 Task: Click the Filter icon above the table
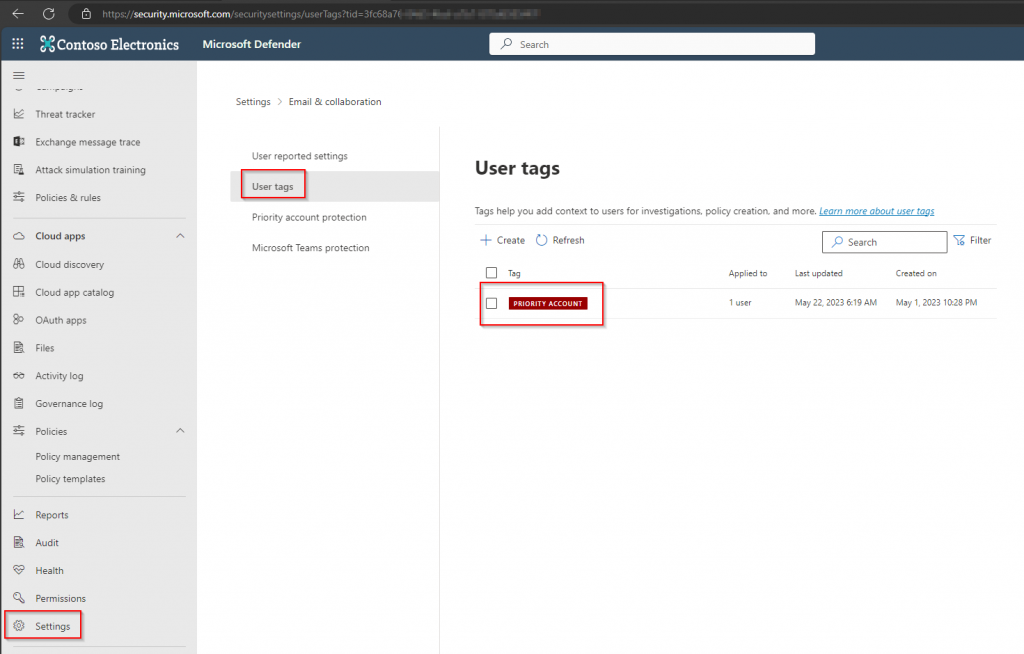coord(959,241)
